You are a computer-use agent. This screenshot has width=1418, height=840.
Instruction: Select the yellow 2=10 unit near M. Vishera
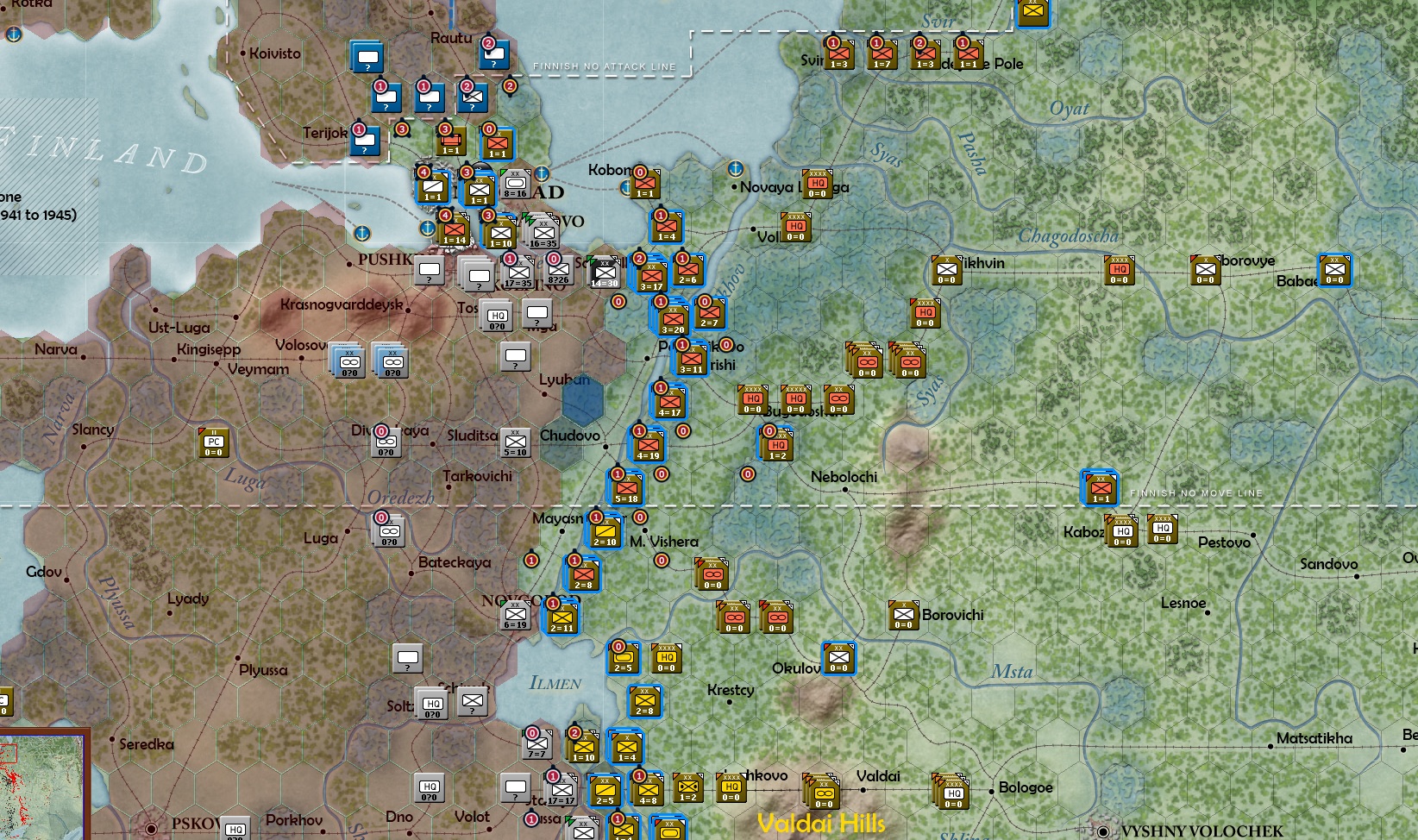coord(605,532)
